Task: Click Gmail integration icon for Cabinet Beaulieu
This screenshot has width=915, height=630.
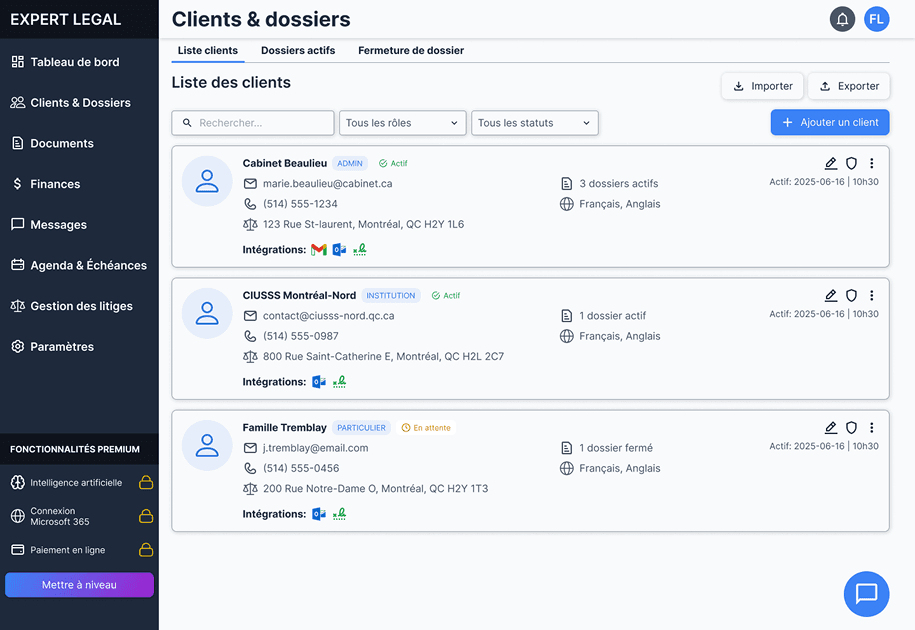Action: [319, 250]
